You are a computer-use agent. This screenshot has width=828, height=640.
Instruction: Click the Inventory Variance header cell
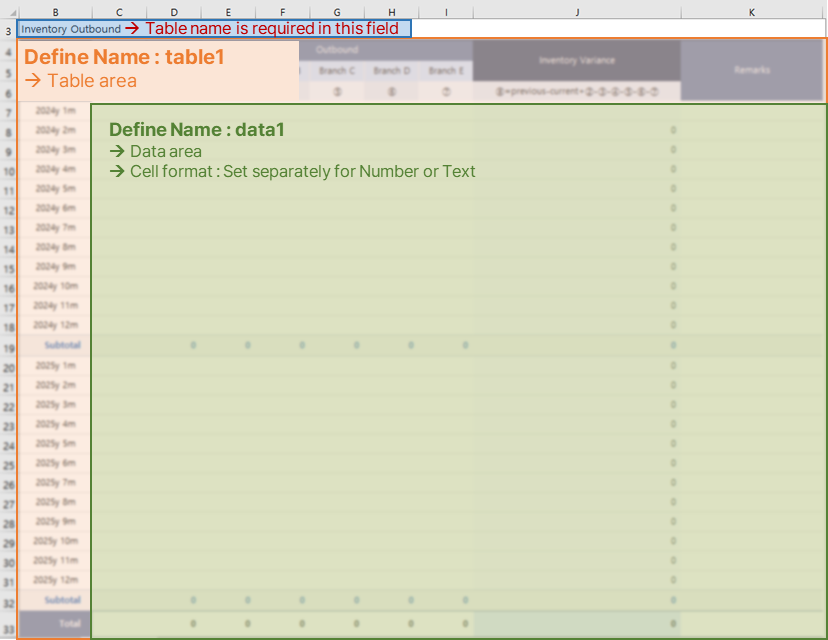click(576, 60)
